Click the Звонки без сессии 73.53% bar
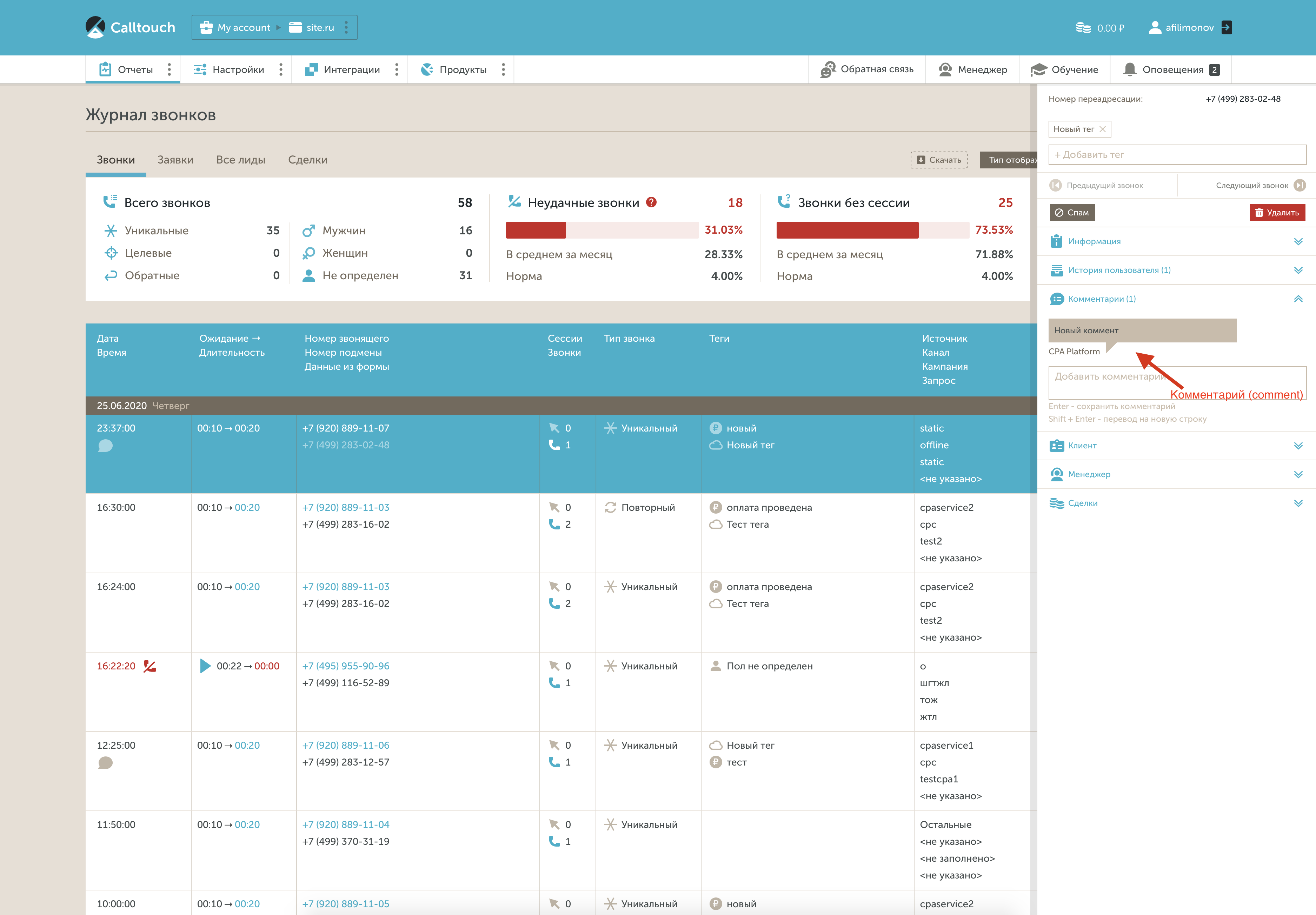 click(x=873, y=230)
